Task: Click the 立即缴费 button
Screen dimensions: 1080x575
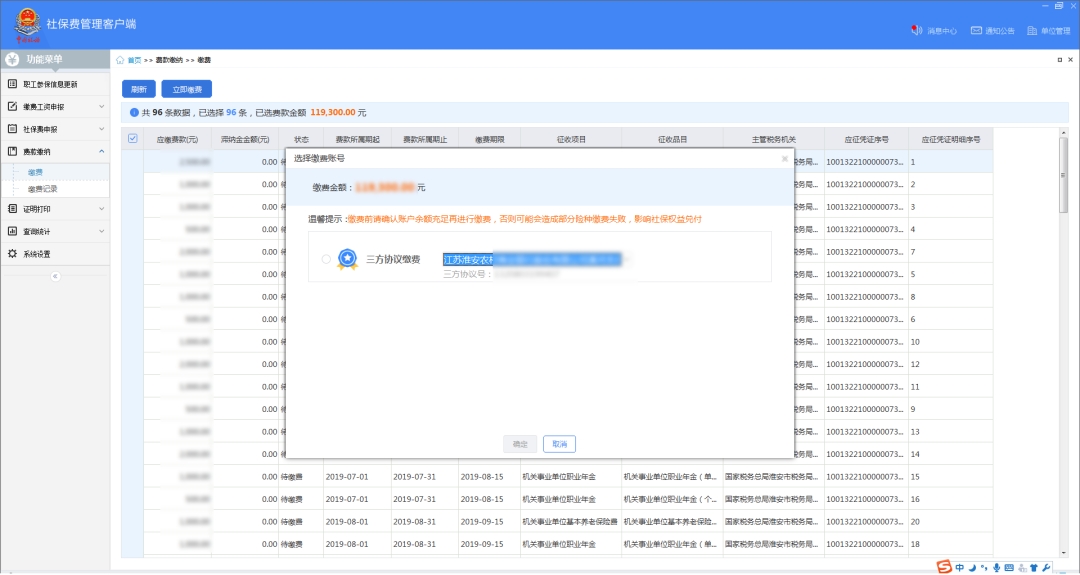Action: 186,89
